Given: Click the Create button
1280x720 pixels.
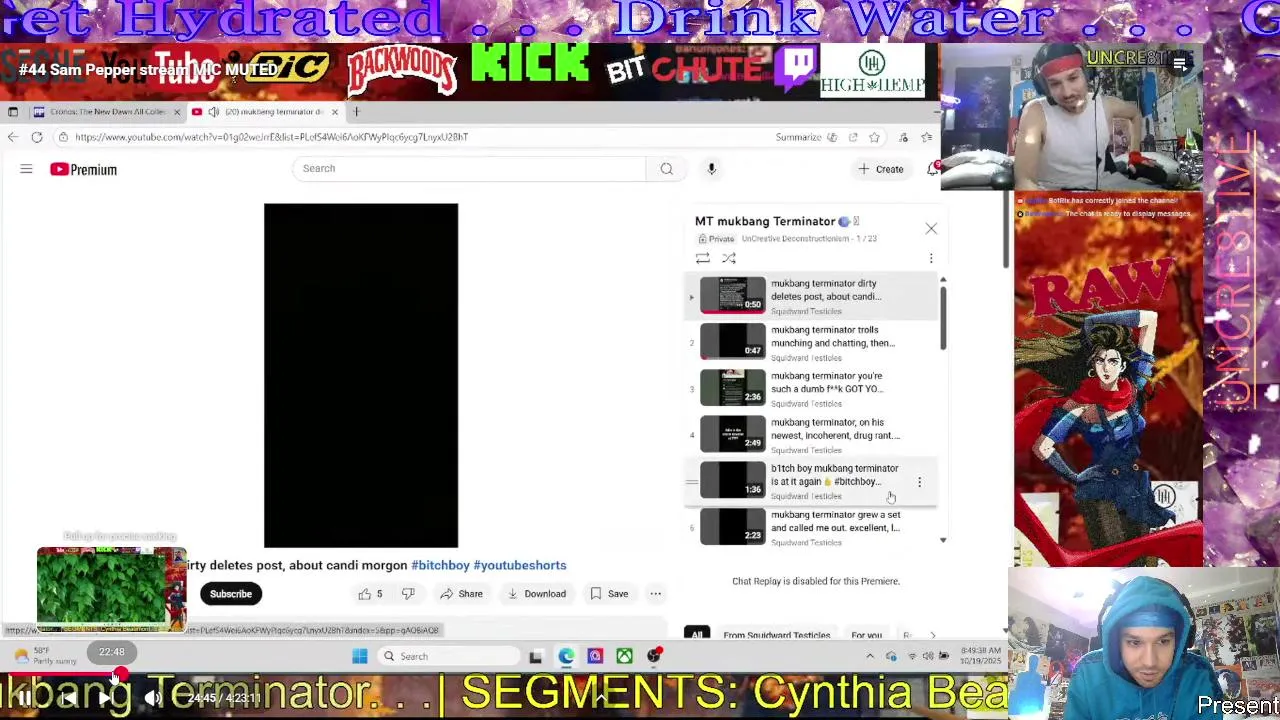Looking at the screenshot, I should 881,169.
